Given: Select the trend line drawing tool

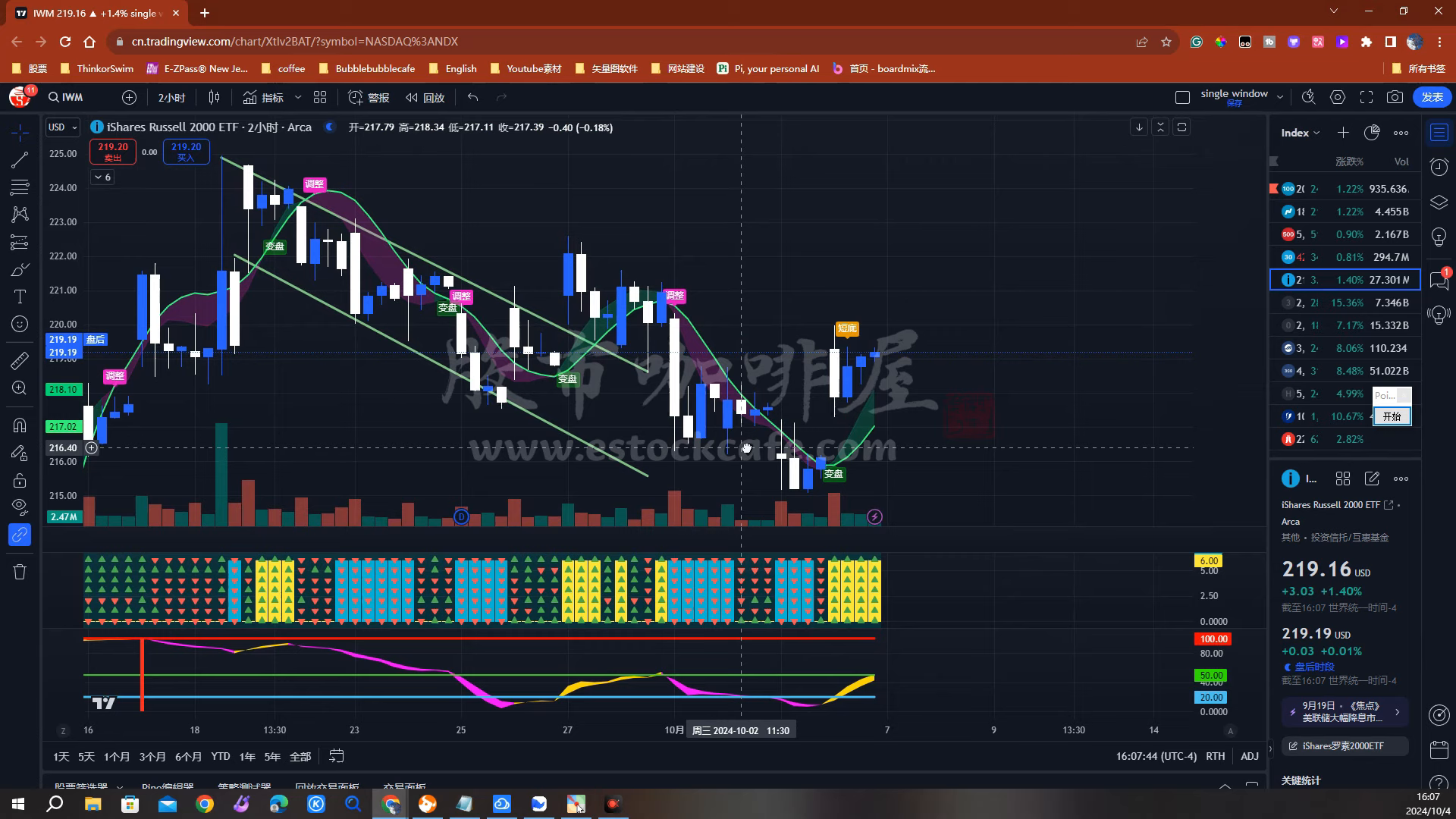Looking at the screenshot, I should (x=20, y=160).
